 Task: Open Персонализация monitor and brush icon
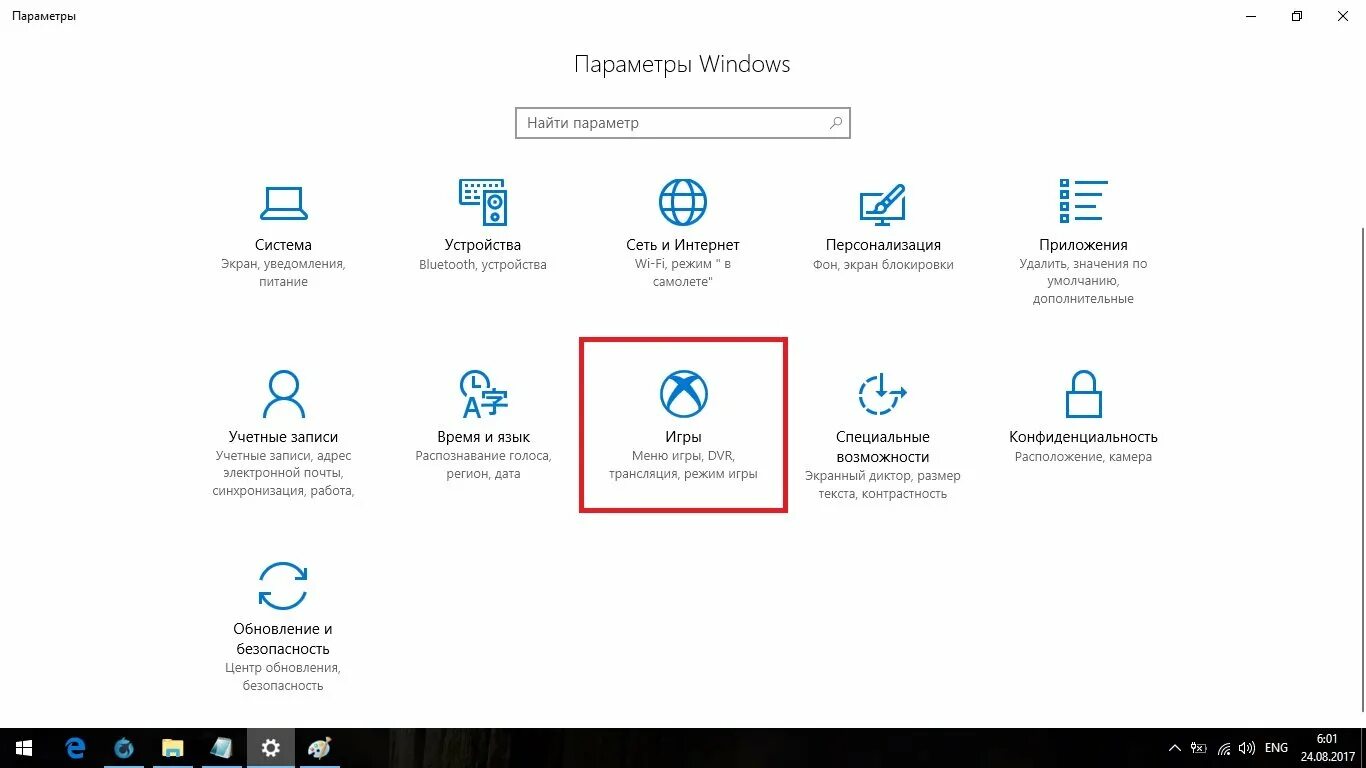(x=883, y=204)
